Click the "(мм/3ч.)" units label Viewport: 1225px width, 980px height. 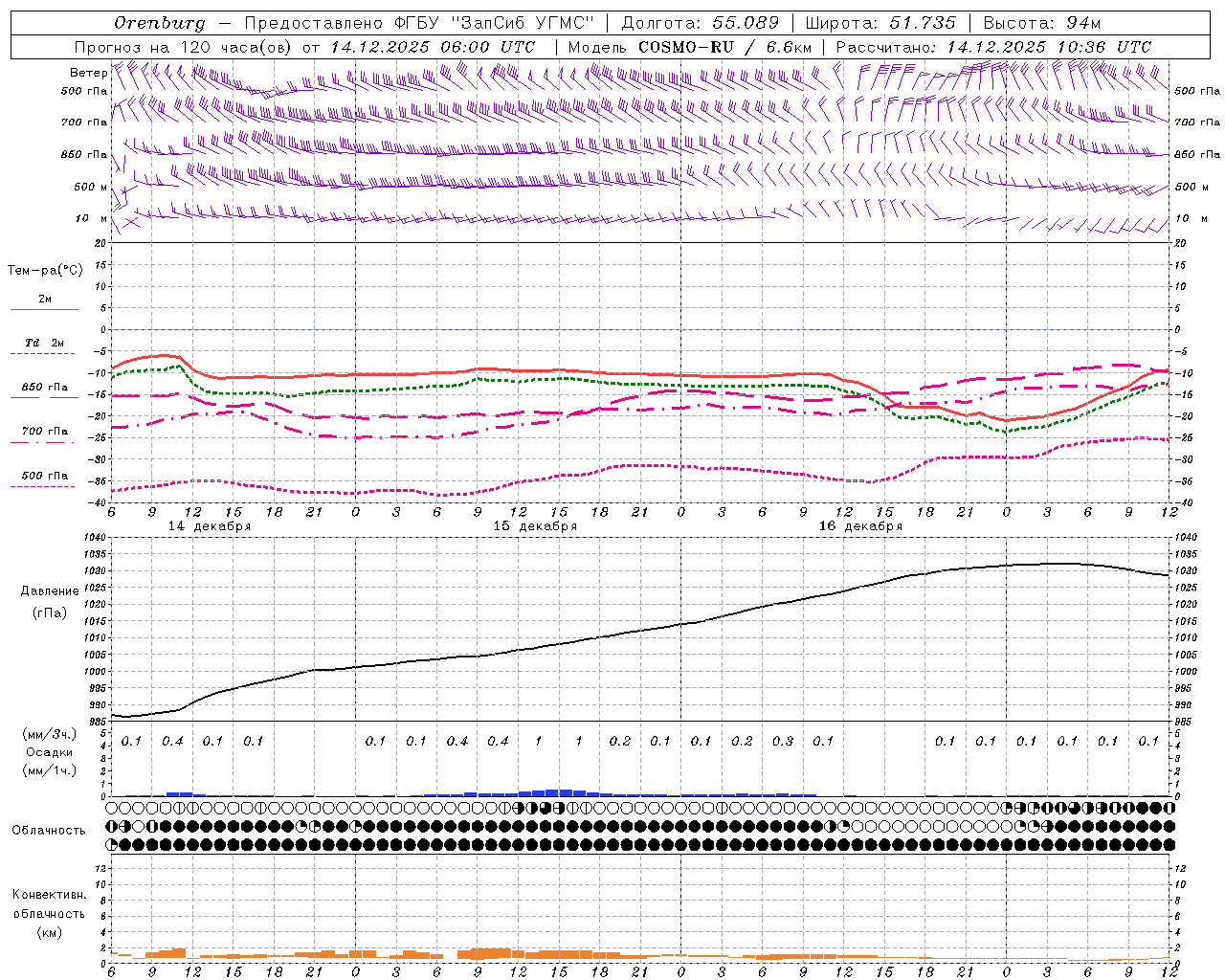click(50, 734)
